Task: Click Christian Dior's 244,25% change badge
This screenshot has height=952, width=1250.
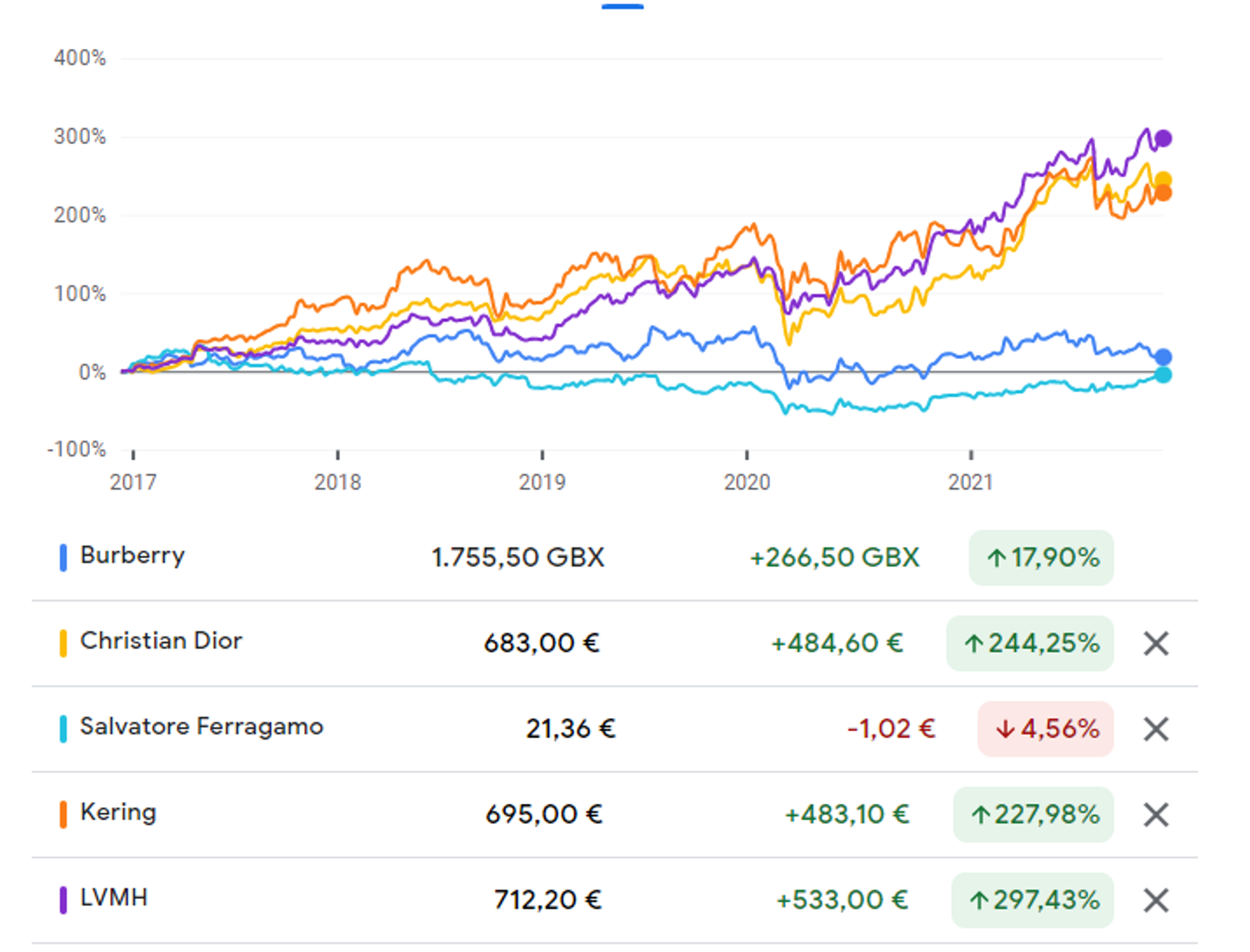Action: click(x=1030, y=643)
